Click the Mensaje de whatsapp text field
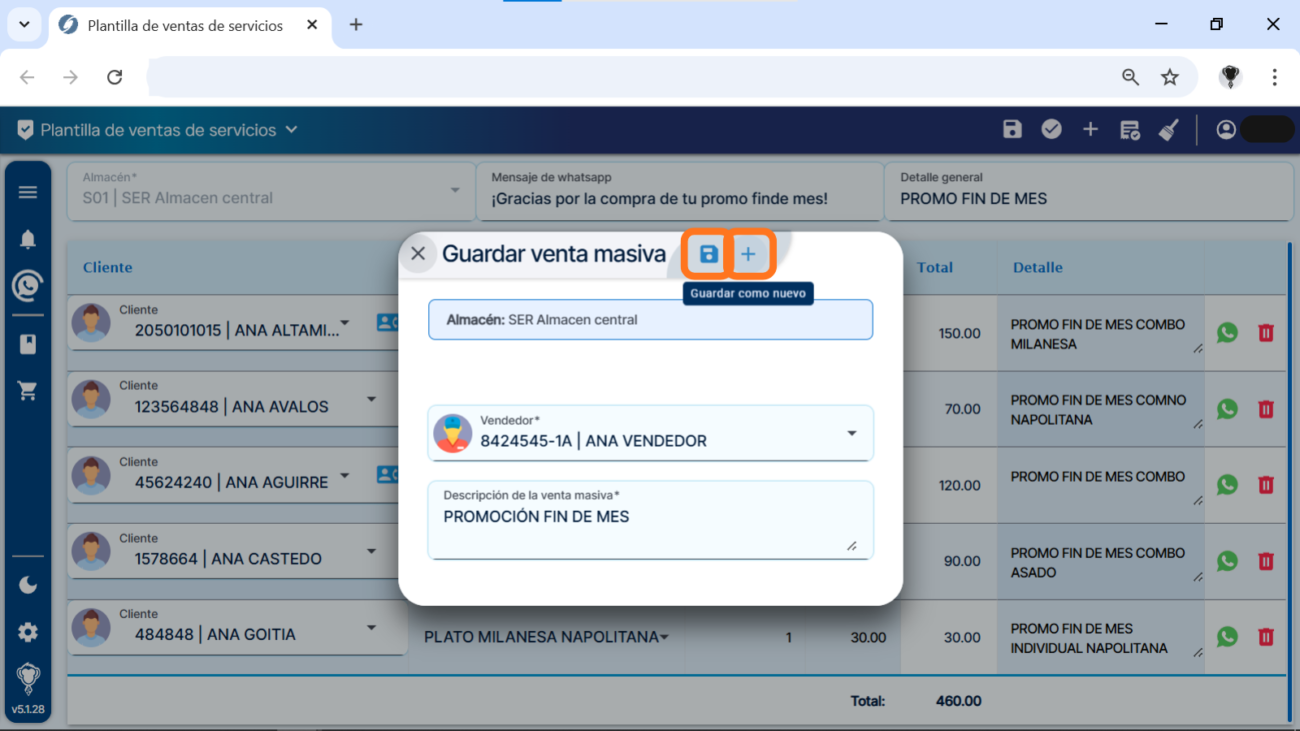The width and height of the screenshot is (1300, 731). (680, 198)
